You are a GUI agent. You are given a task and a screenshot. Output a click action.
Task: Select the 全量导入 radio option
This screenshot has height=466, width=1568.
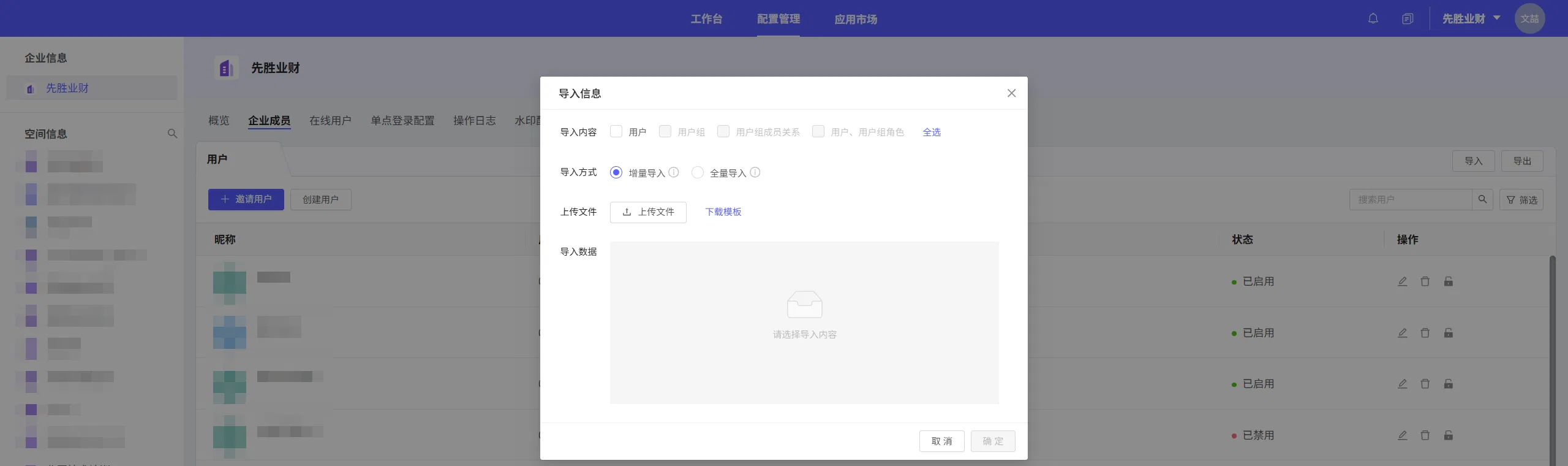coord(698,172)
